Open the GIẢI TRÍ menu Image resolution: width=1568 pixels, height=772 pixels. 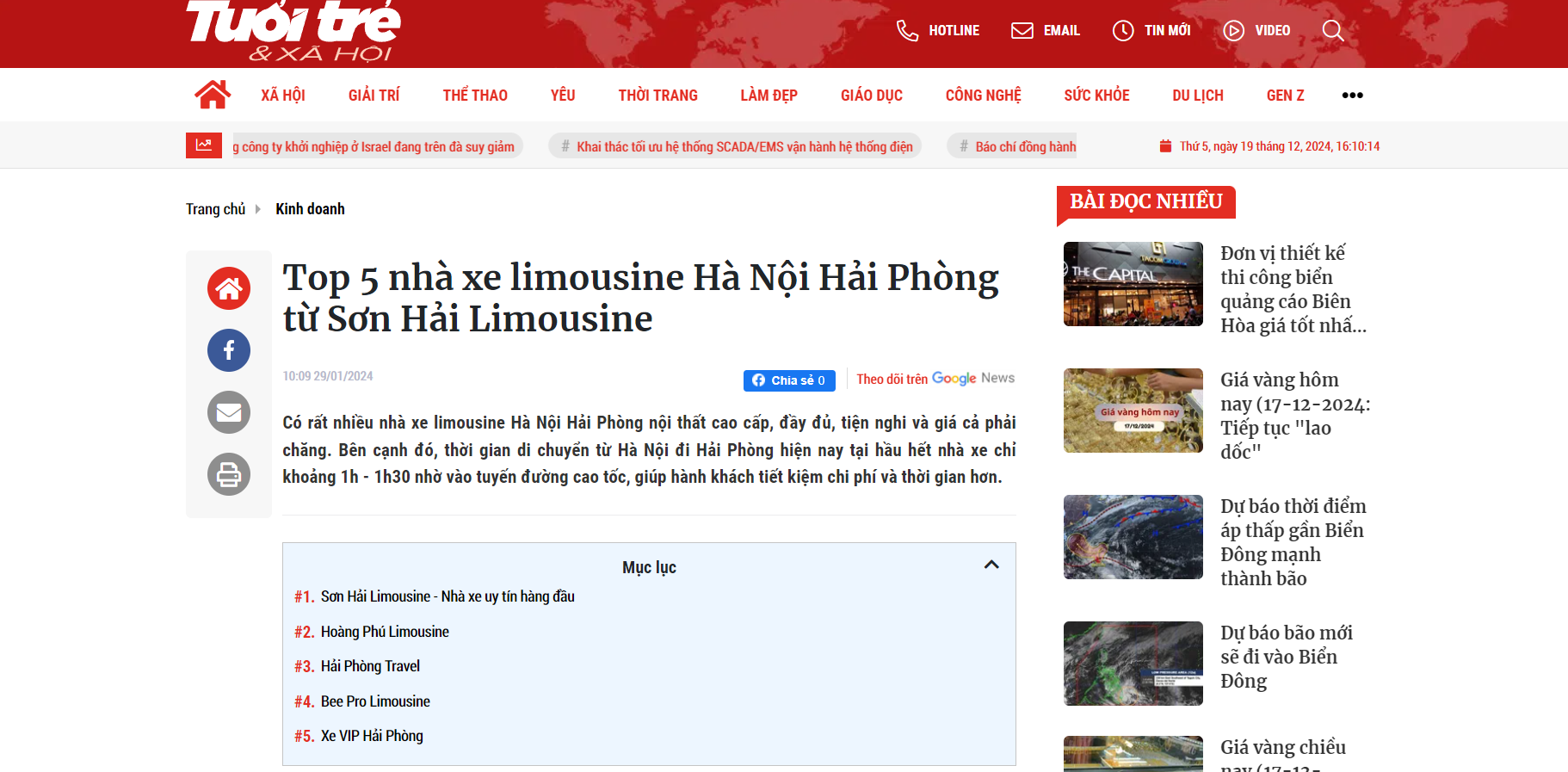[374, 96]
